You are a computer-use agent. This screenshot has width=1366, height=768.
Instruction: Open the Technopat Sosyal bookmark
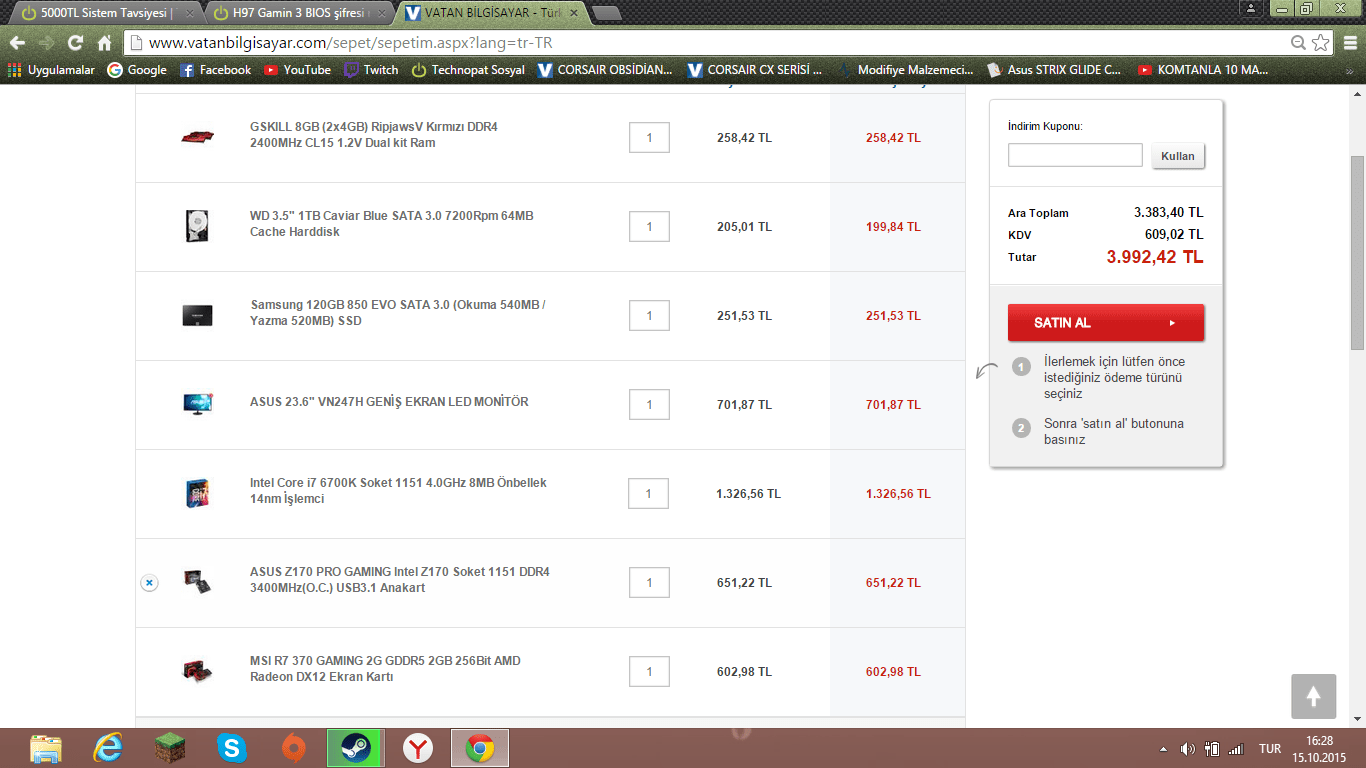[x=468, y=70]
